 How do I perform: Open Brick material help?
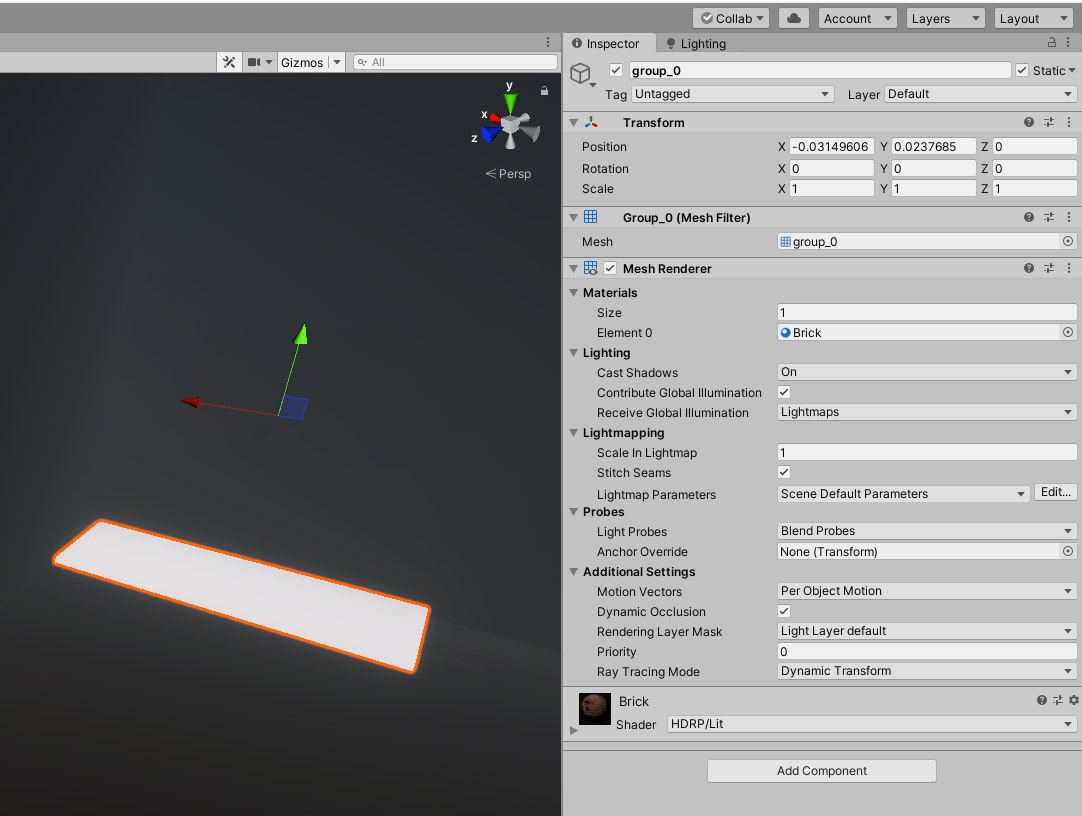pos(1042,700)
